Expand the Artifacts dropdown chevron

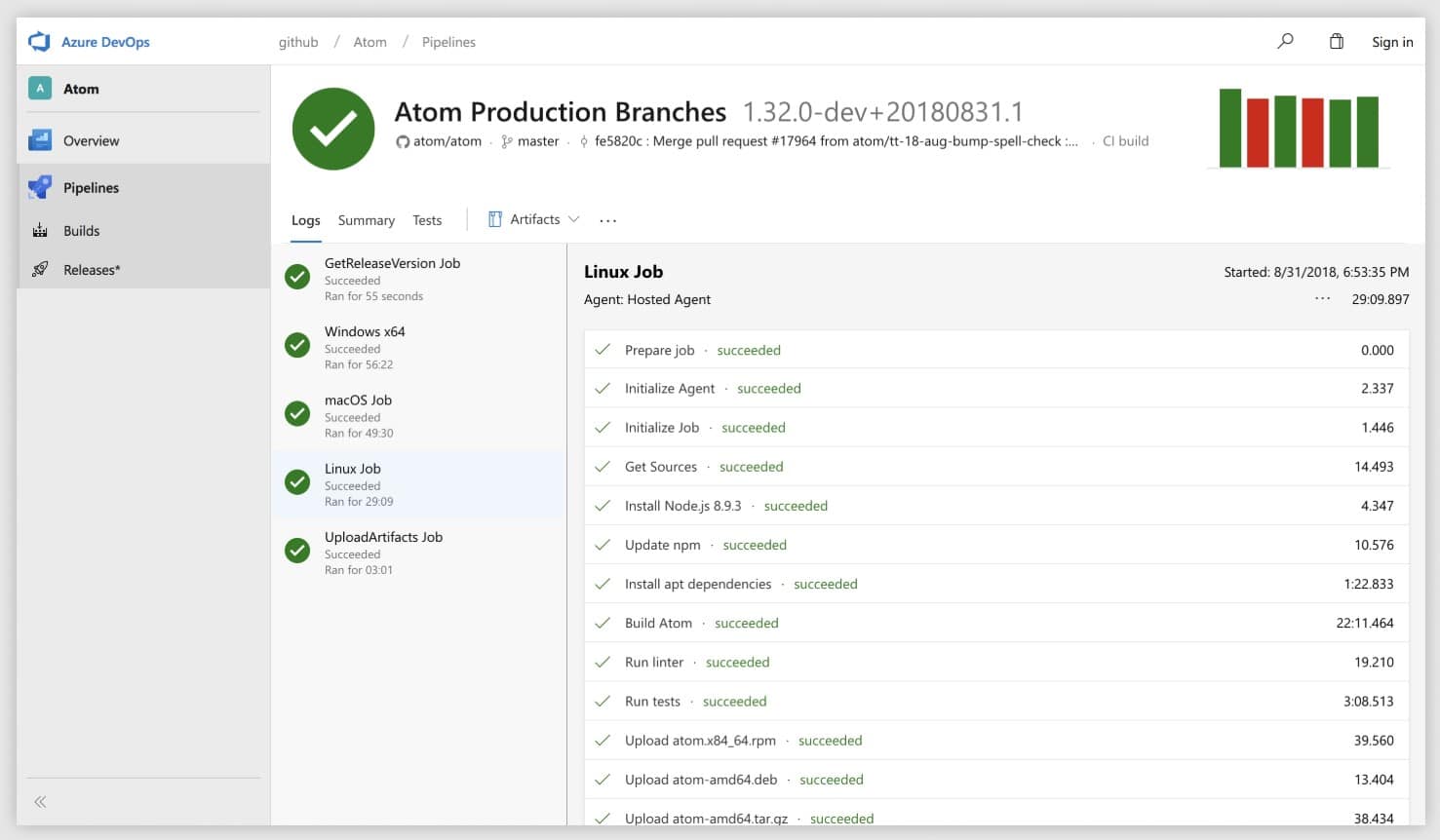pos(573,219)
